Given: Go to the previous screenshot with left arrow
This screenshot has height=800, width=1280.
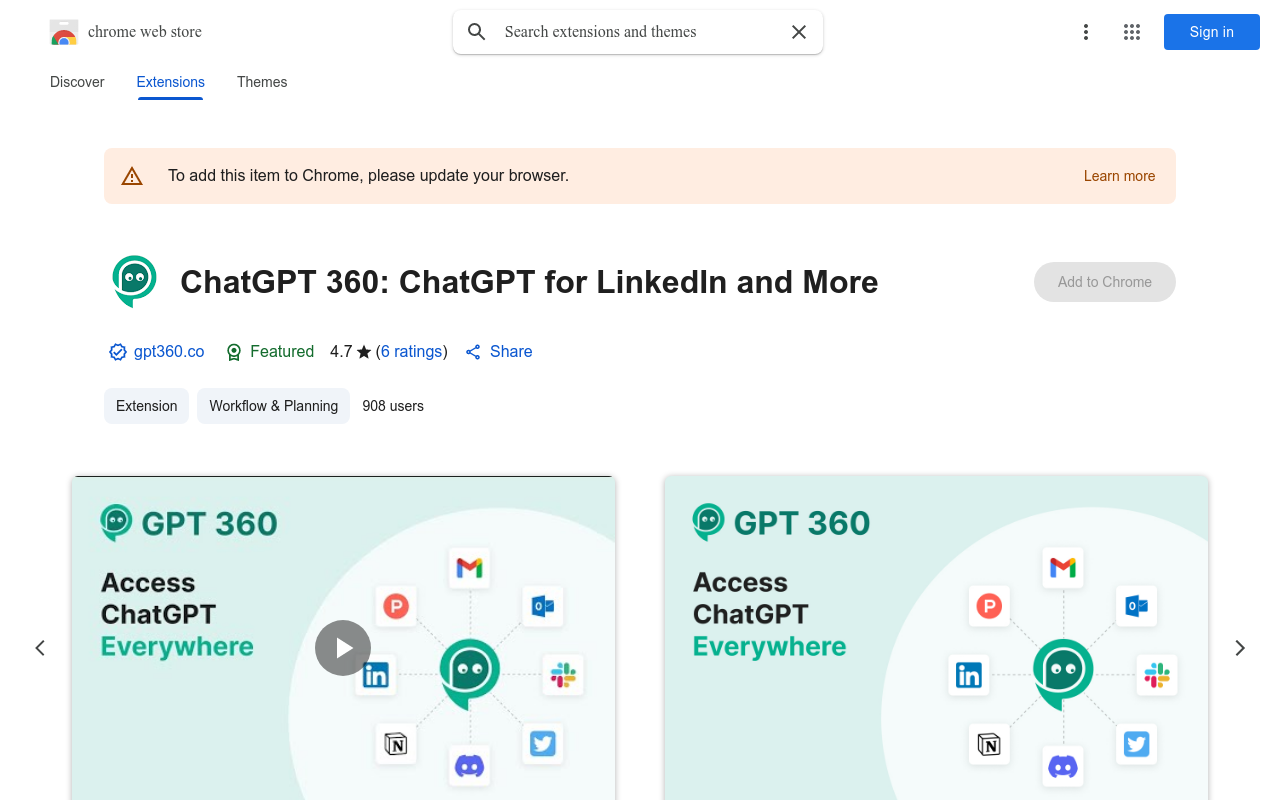Looking at the screenshot, I should tap(40, 648).
